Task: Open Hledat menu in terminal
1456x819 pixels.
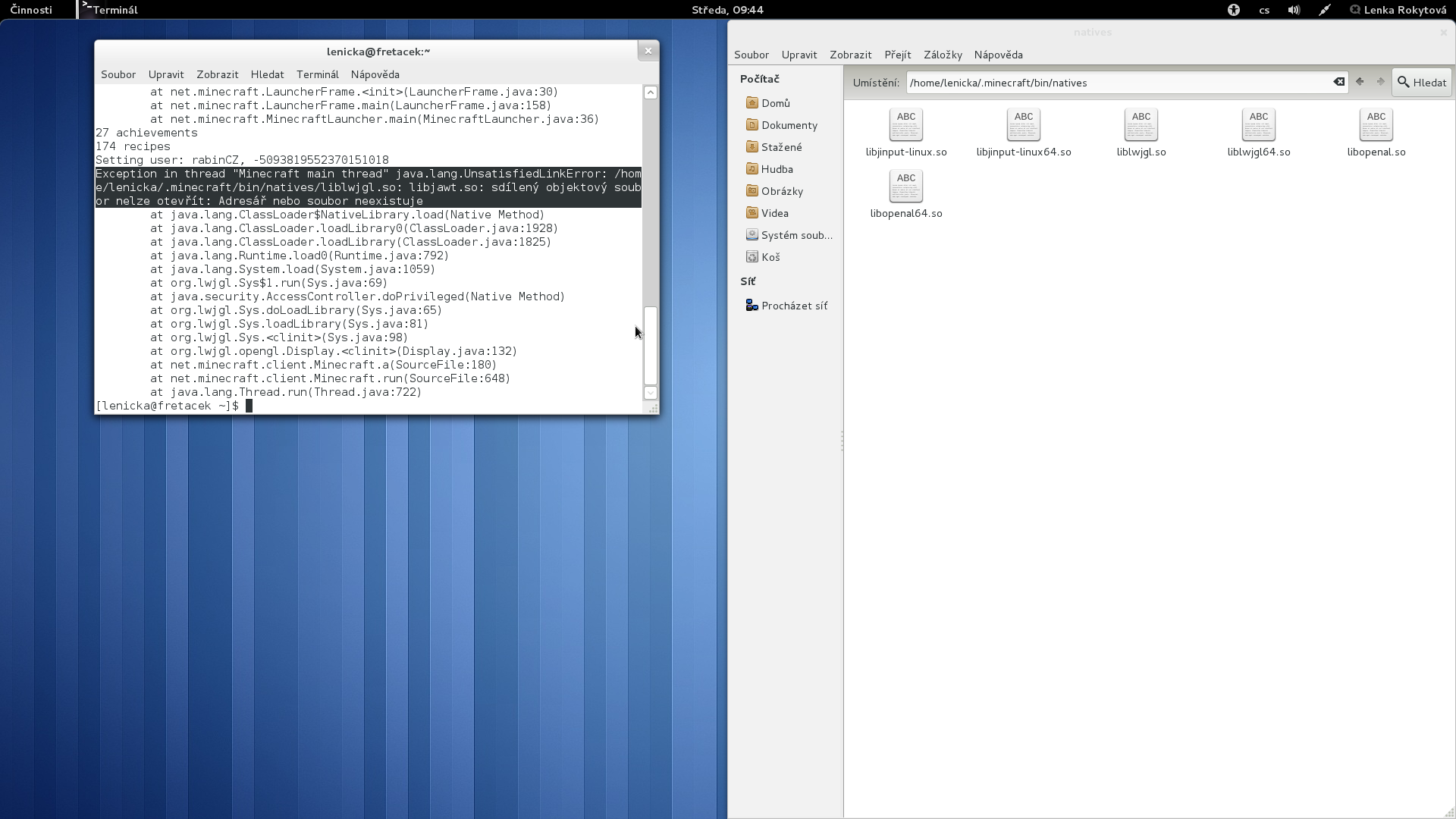Action: pyautogui.click(x=267, y=74)
